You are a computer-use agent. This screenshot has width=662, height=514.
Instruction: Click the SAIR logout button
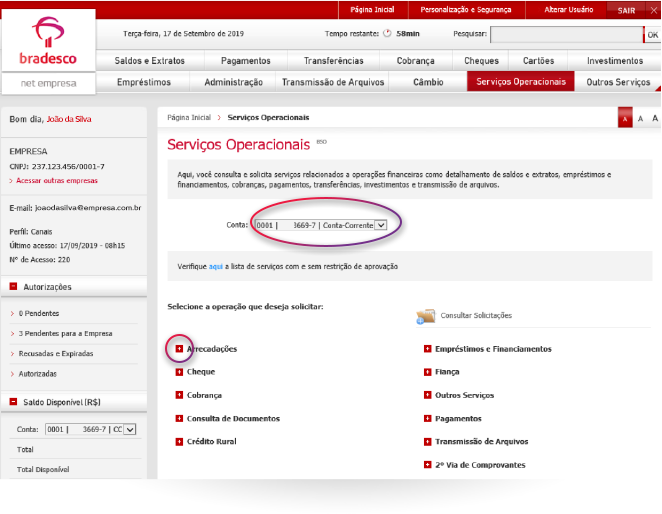[627, 9]
